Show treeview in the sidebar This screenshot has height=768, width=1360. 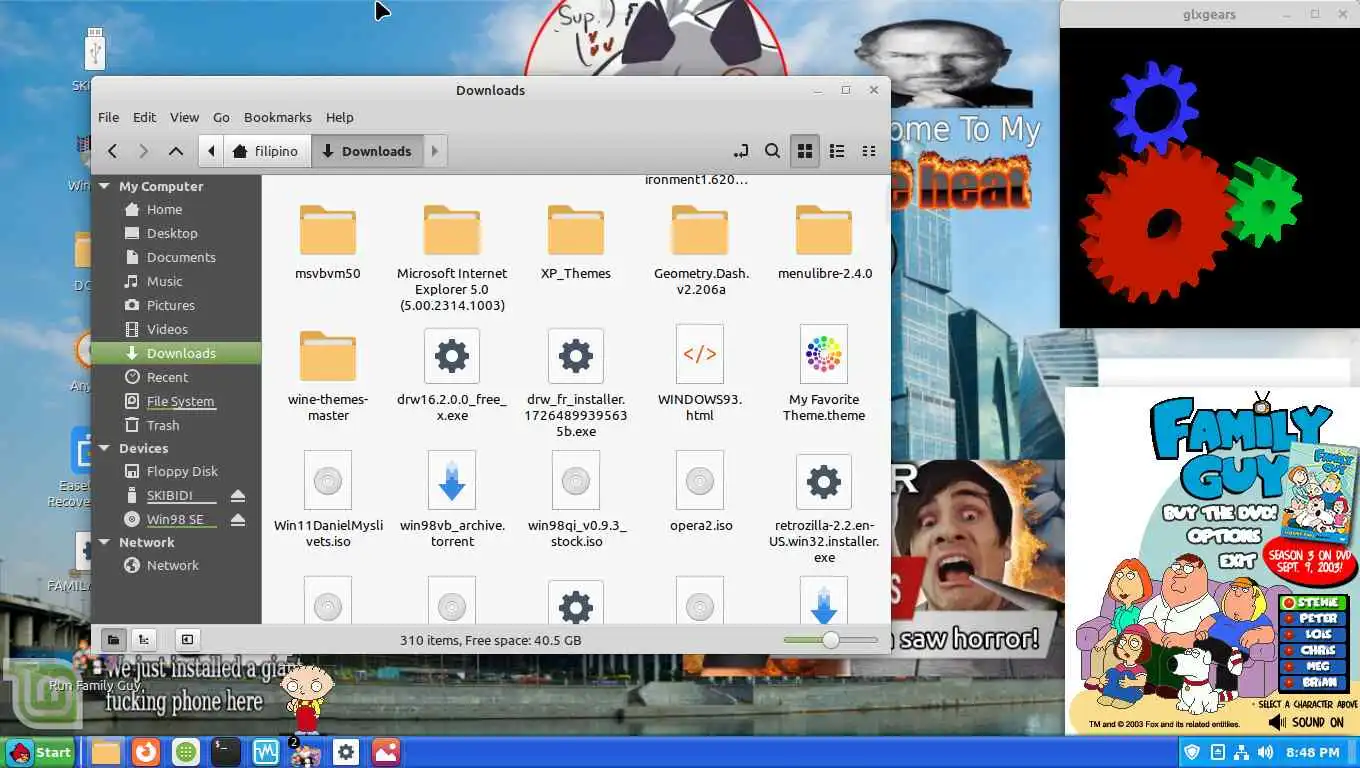tap(144, 640)
